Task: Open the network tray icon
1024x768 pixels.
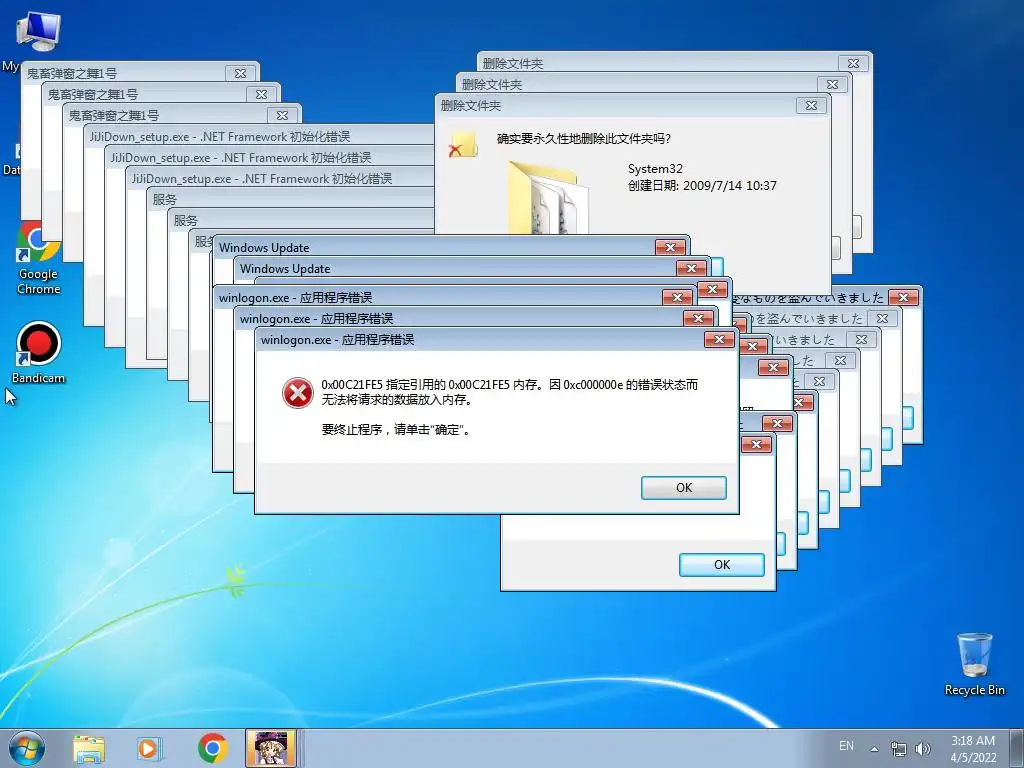Action: pos(899,748)
